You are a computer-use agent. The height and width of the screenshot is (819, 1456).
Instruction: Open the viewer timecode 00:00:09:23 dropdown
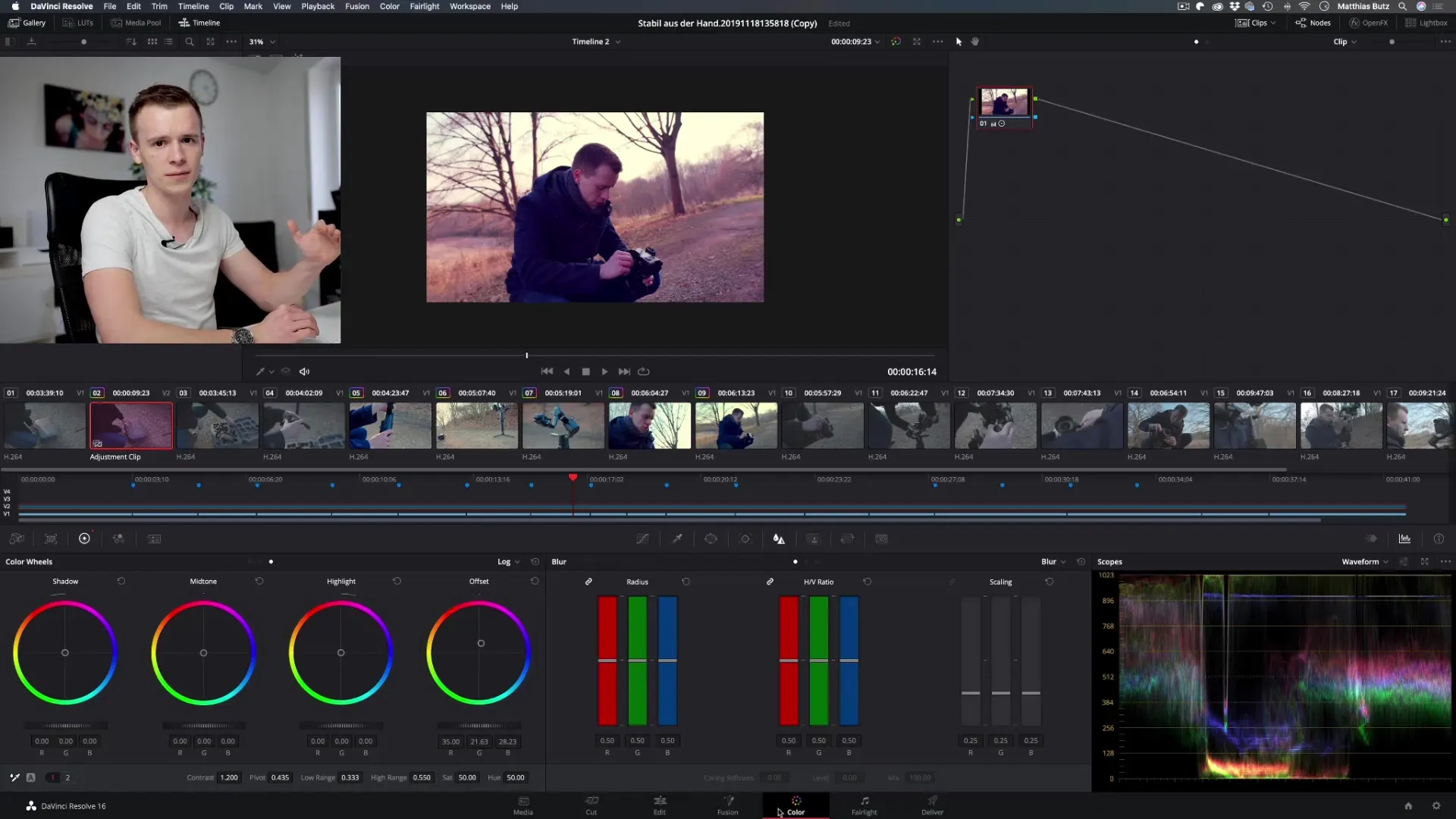click(x=855, y=42)
